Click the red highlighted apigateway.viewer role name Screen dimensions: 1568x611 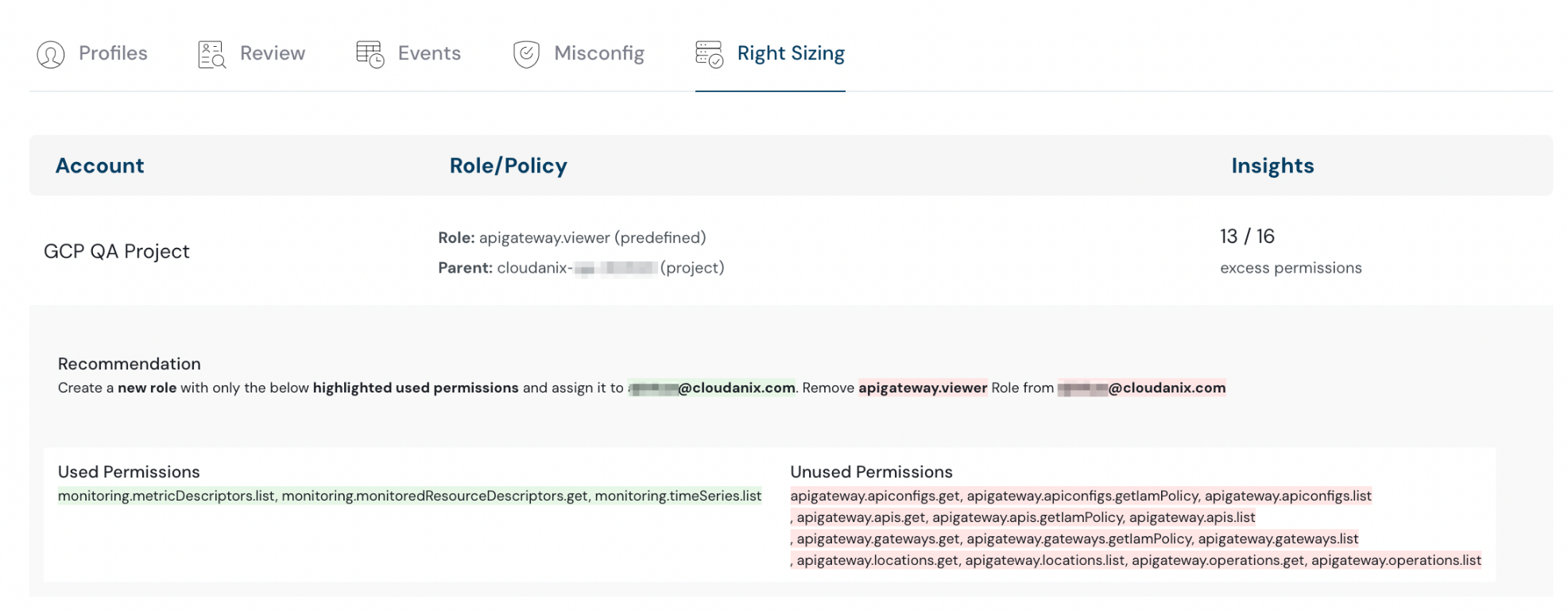pos(922,388)
